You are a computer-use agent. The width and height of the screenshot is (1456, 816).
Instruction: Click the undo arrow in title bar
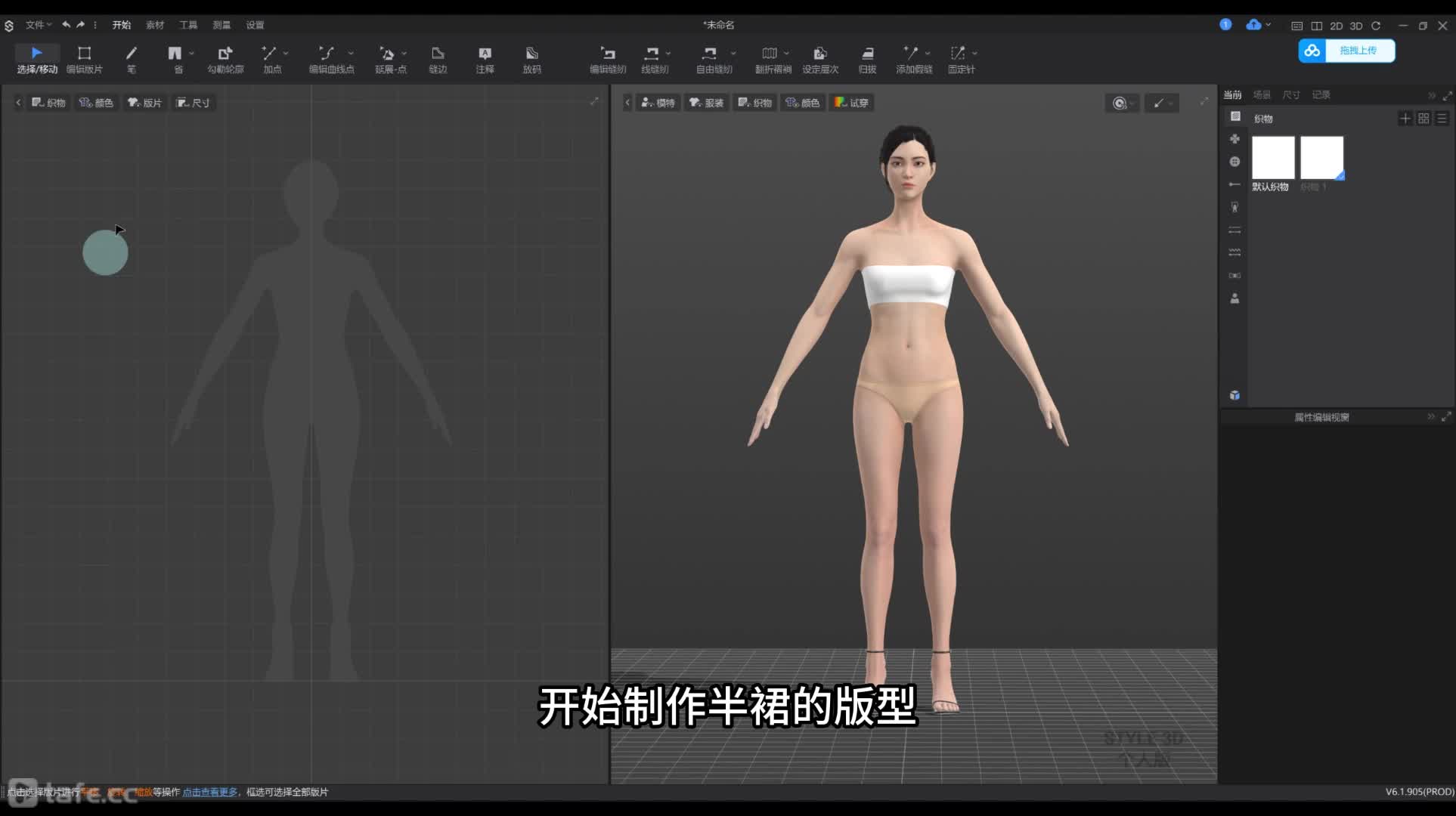[x=67, y=25]
